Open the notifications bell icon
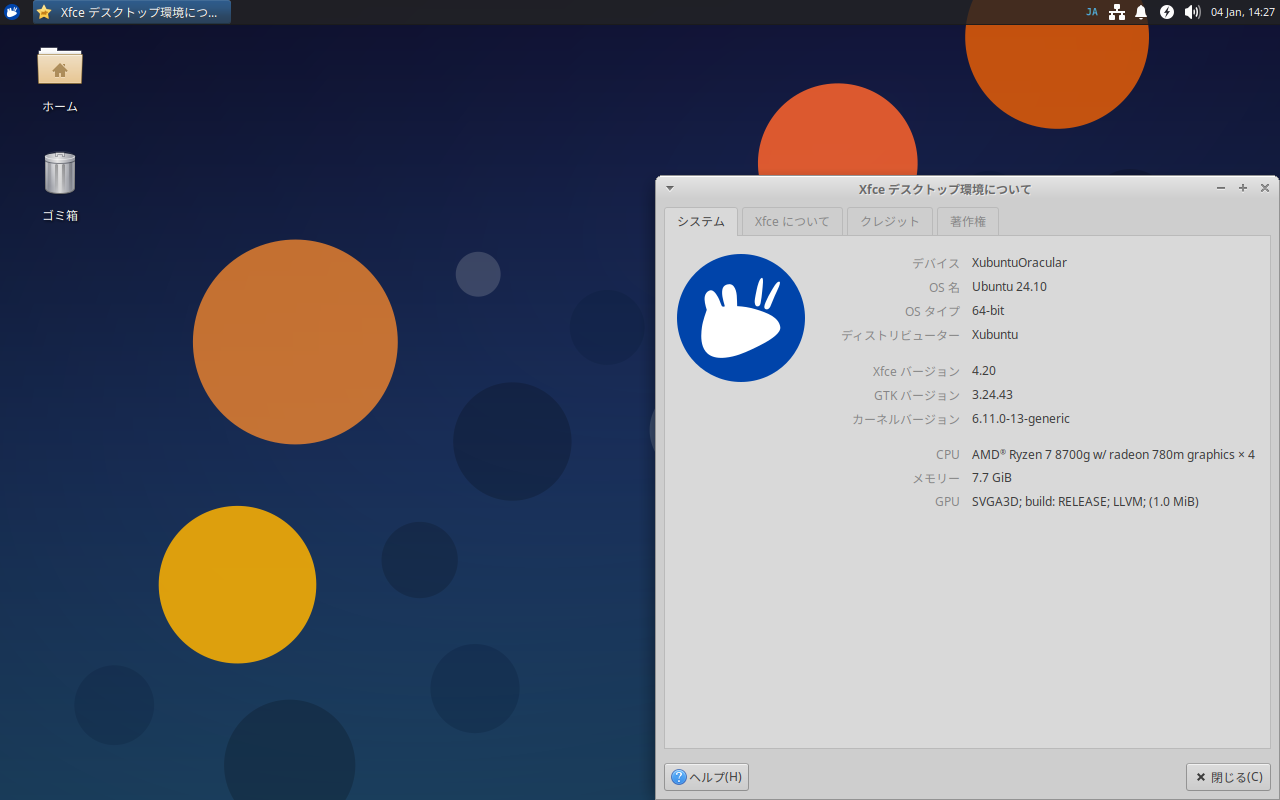 pyautogui.click(x=1141, y=12)
